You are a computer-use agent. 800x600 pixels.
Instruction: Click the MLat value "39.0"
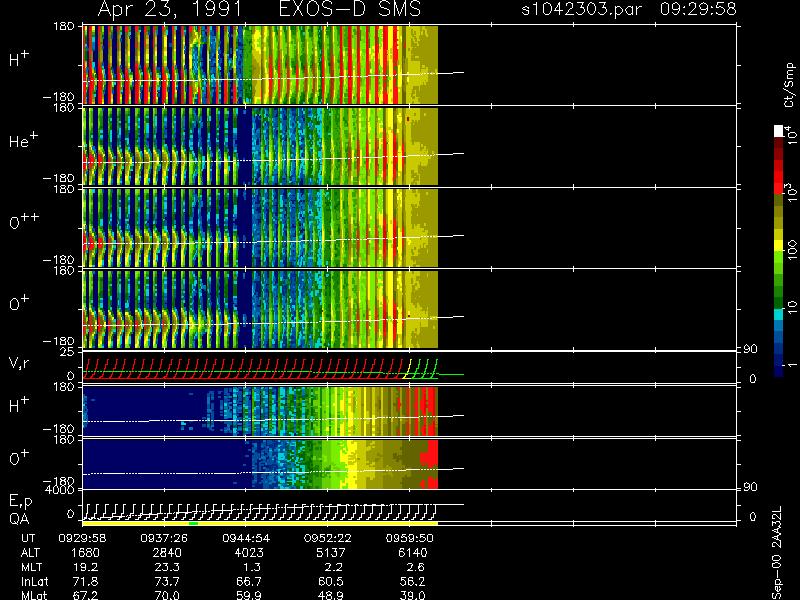point(413,595)
